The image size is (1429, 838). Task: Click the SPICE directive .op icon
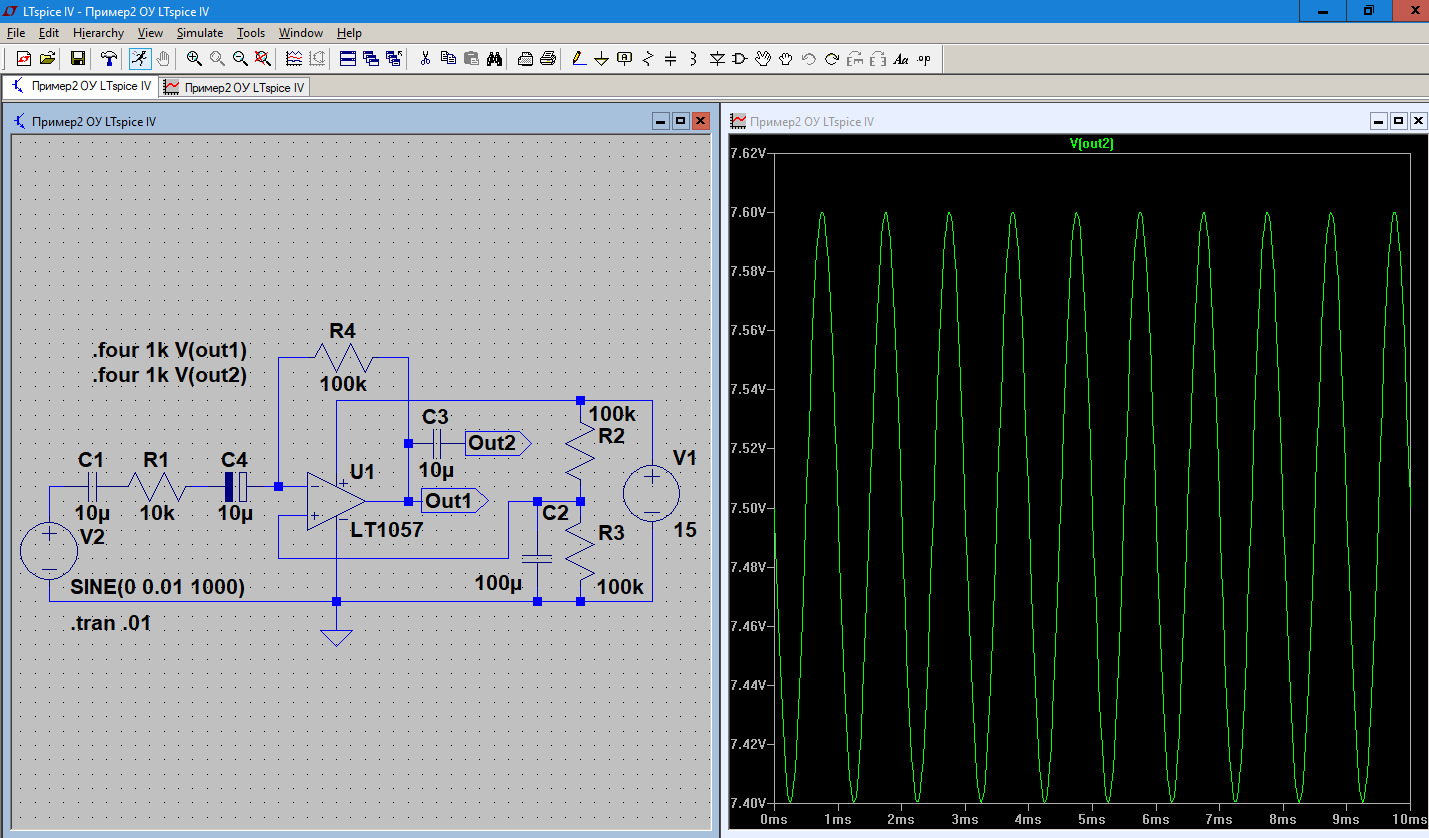tap(924, 59)
